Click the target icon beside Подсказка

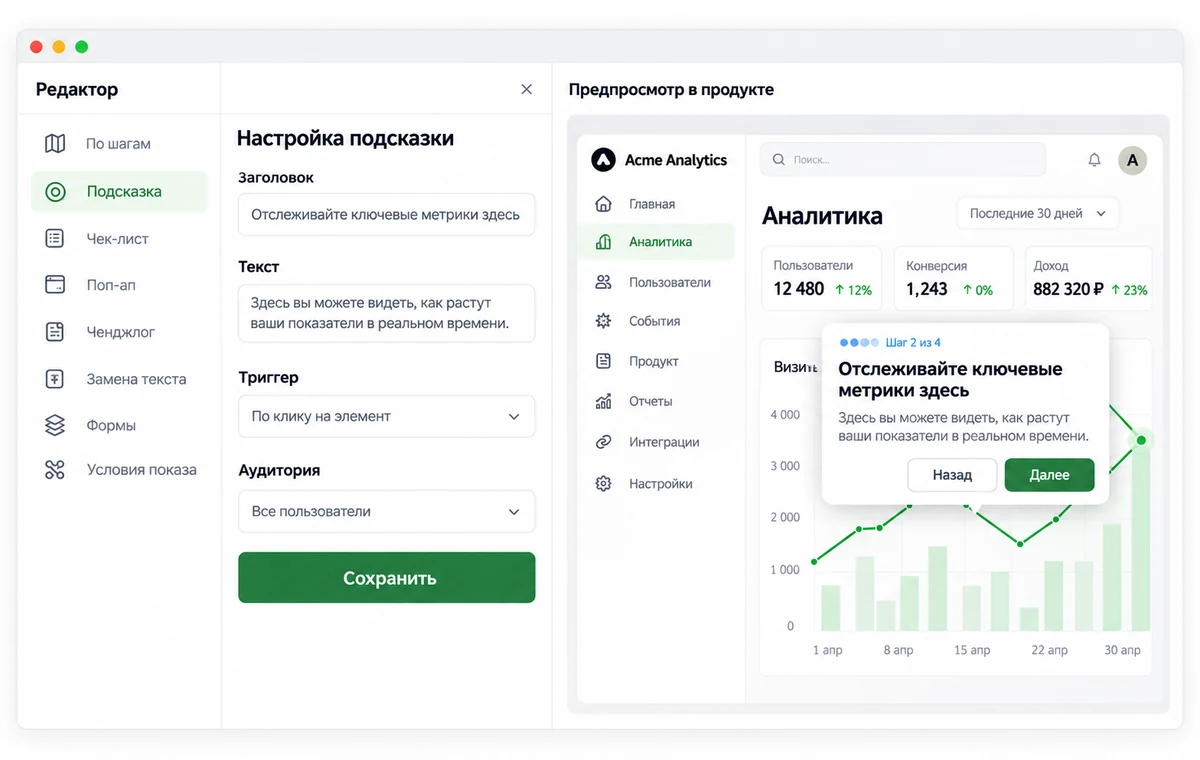(x=55, y=191)
